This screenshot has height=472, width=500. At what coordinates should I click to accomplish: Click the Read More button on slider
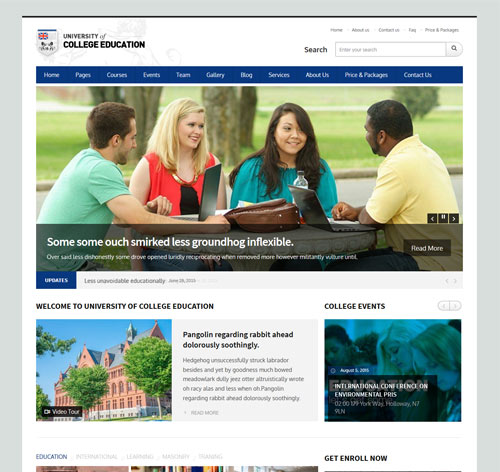pos(427,248)
